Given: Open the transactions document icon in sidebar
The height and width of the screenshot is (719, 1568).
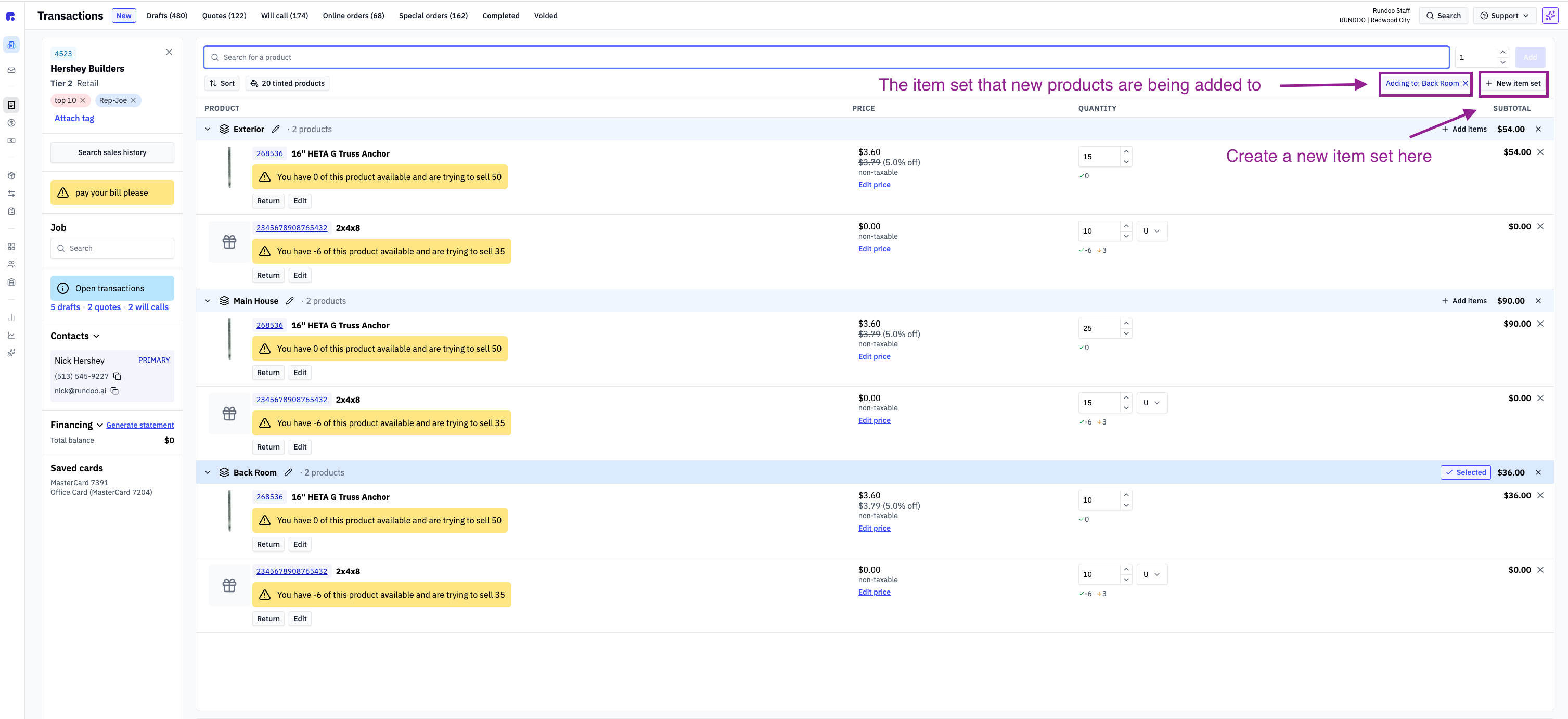Looking at the screenshot, I should (11, 105).
